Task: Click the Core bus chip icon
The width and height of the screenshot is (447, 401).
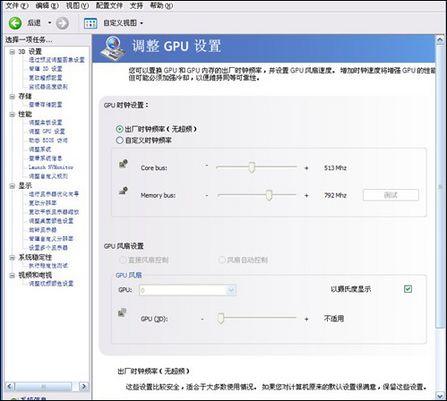Action: [x=123, y=164]
